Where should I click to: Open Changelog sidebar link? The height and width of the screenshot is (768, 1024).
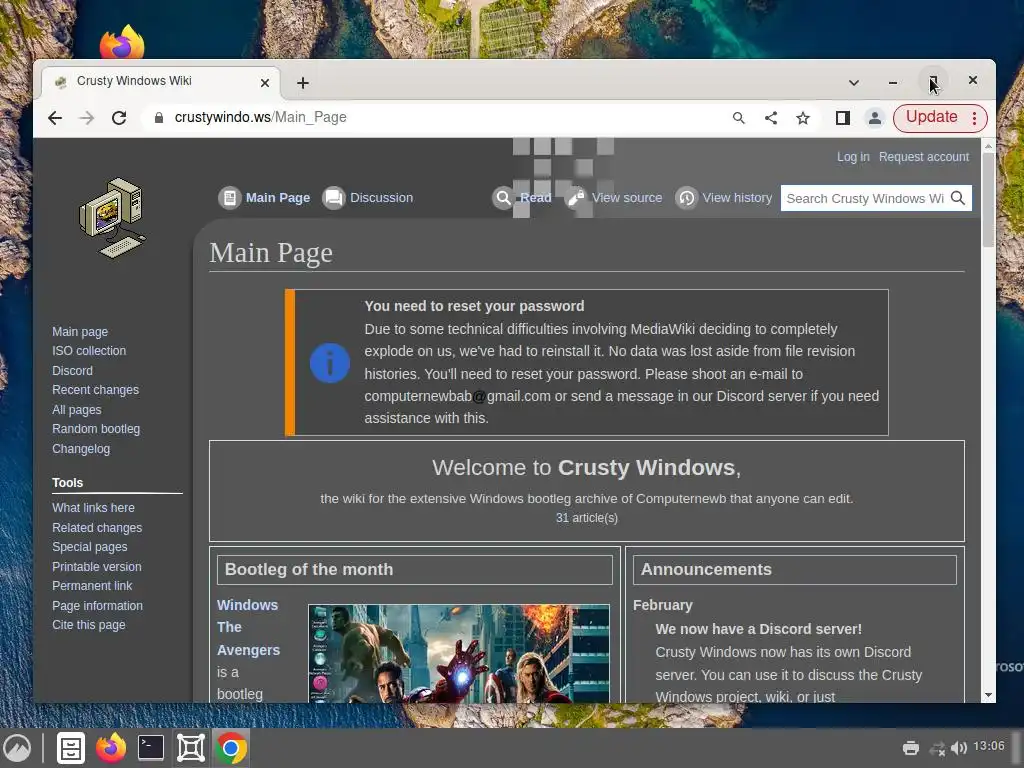[81, 449]
